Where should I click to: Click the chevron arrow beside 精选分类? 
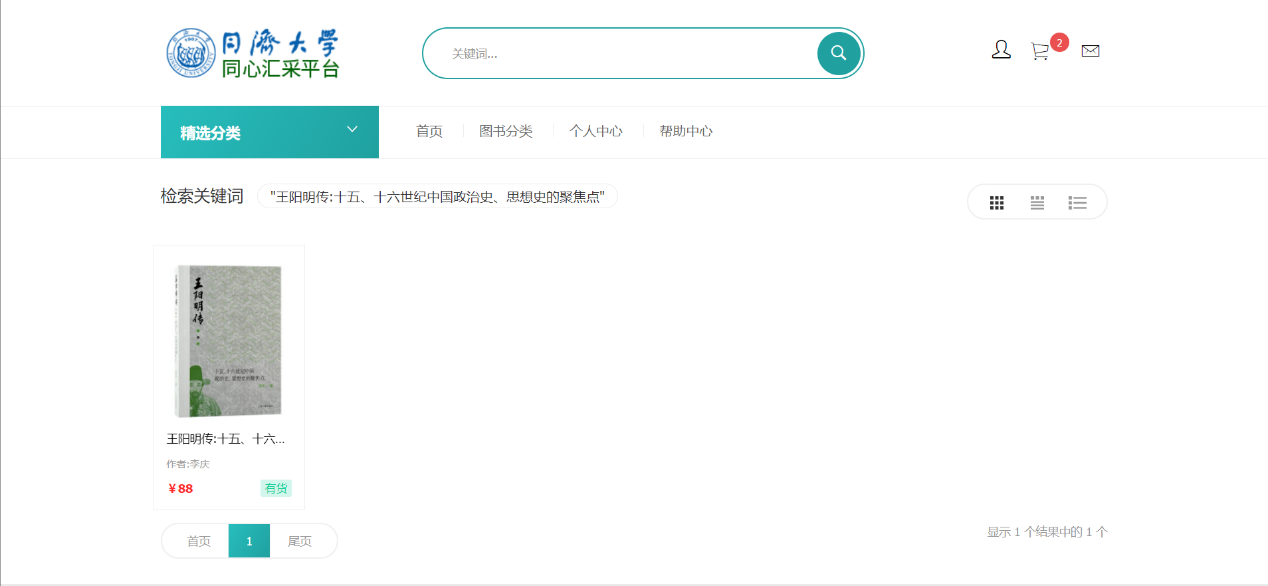[x=352, y=129]
